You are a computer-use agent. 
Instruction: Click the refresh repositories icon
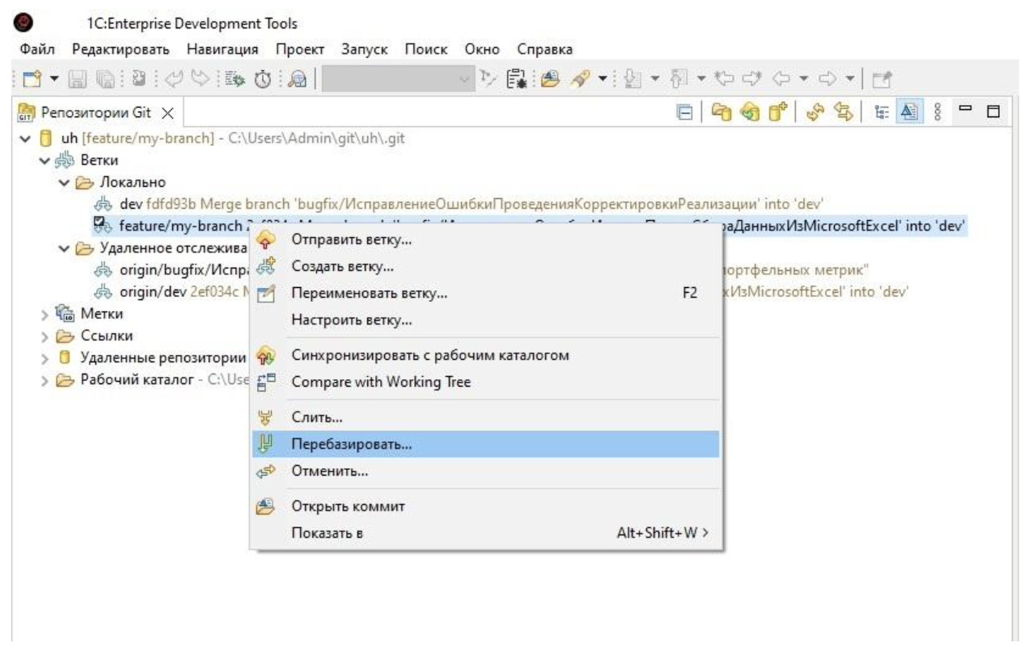click(x=815, y=113)
